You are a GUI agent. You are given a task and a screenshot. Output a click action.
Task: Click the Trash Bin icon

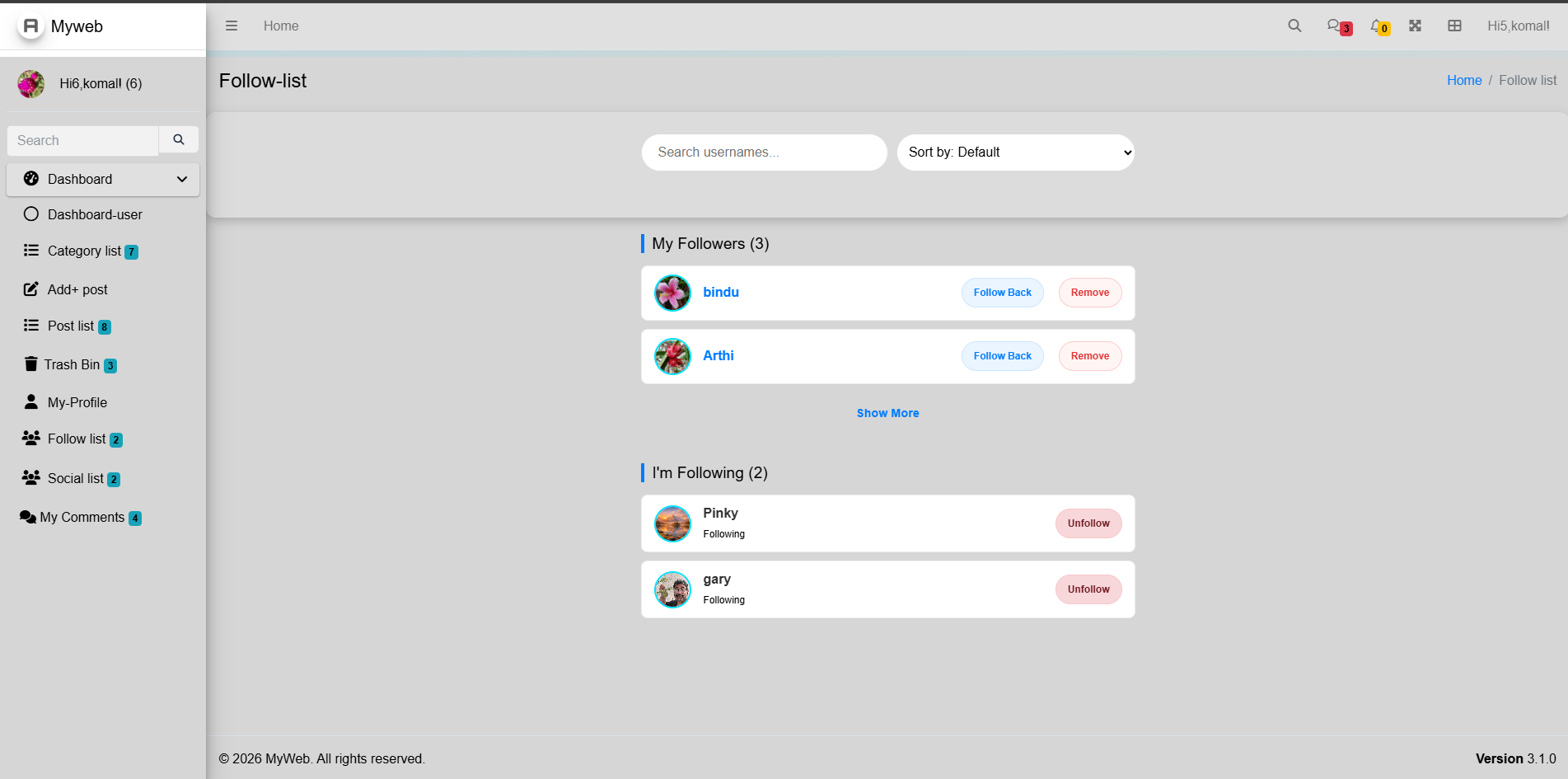31,364
